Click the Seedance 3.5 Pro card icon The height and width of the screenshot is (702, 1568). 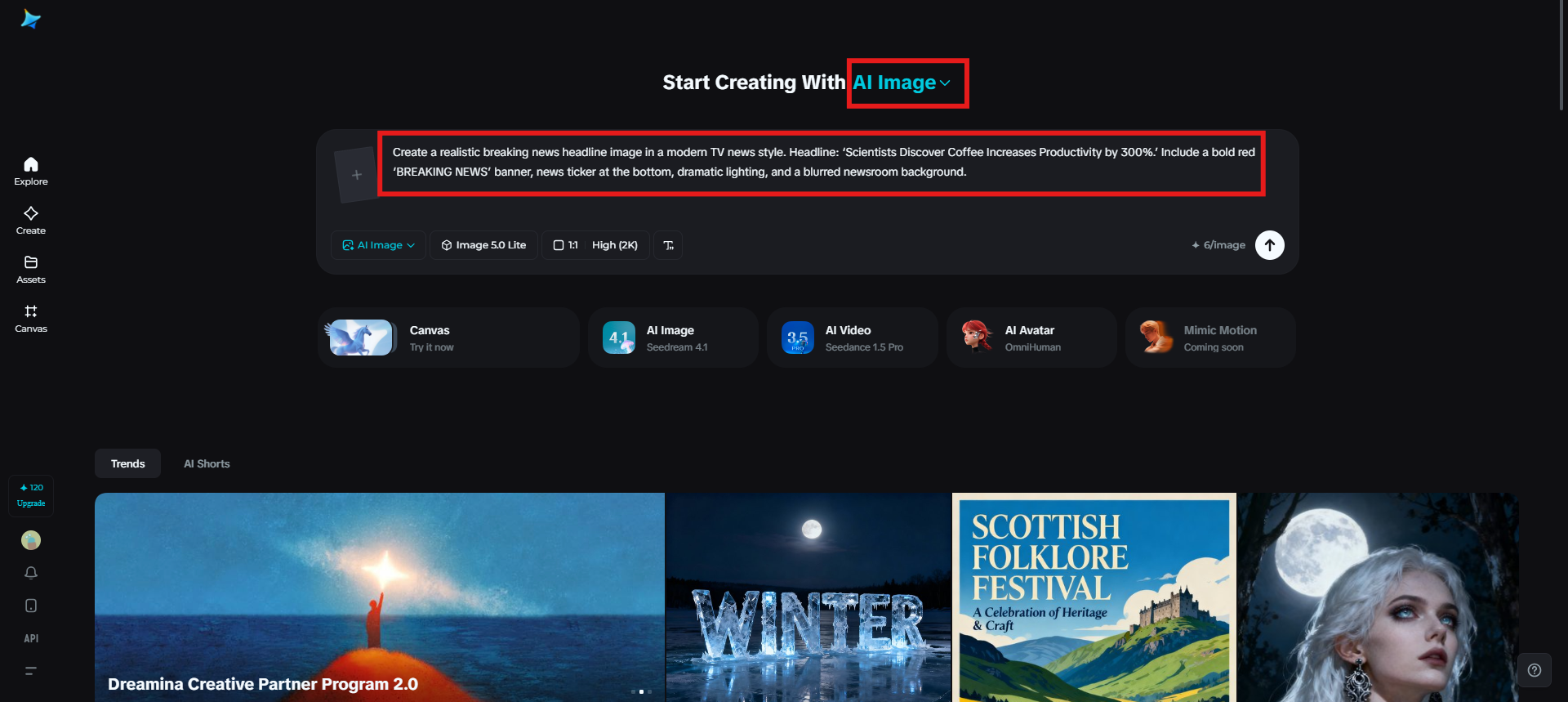[x=798, y=338]
